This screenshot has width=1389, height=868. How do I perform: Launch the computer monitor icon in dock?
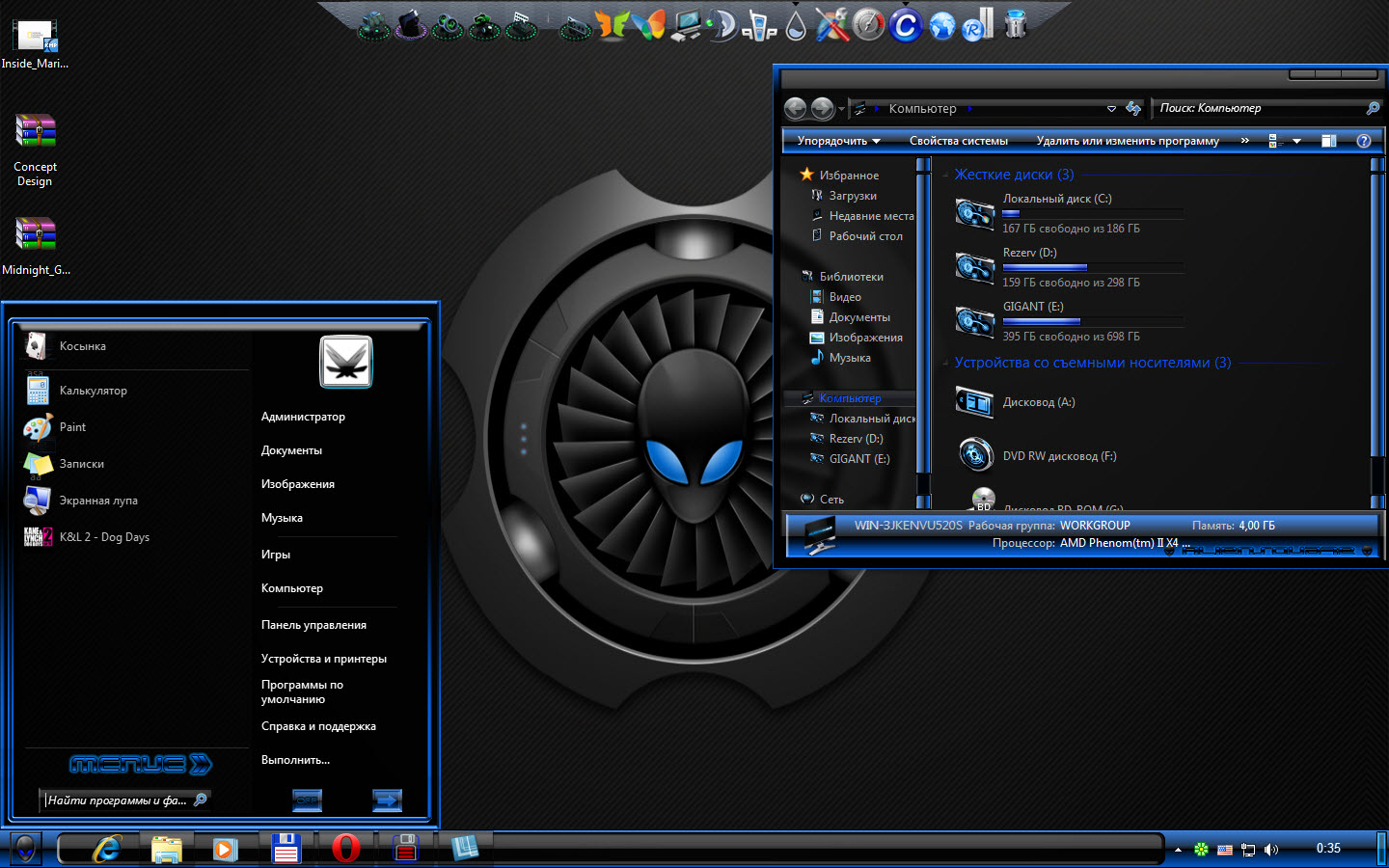tap(688, 25)
